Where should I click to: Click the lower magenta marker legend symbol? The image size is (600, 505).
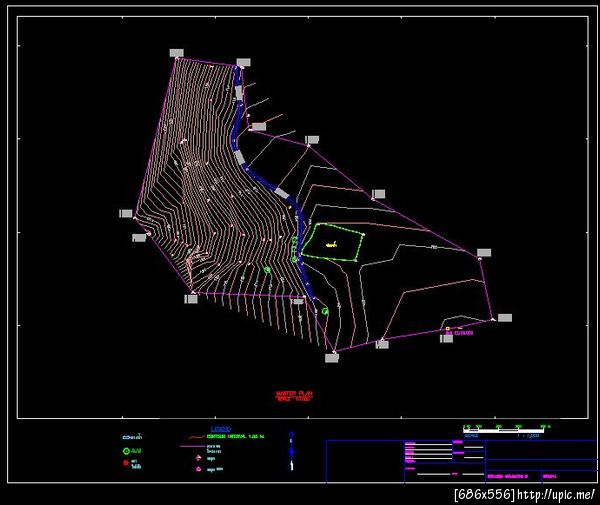[198, 469]
